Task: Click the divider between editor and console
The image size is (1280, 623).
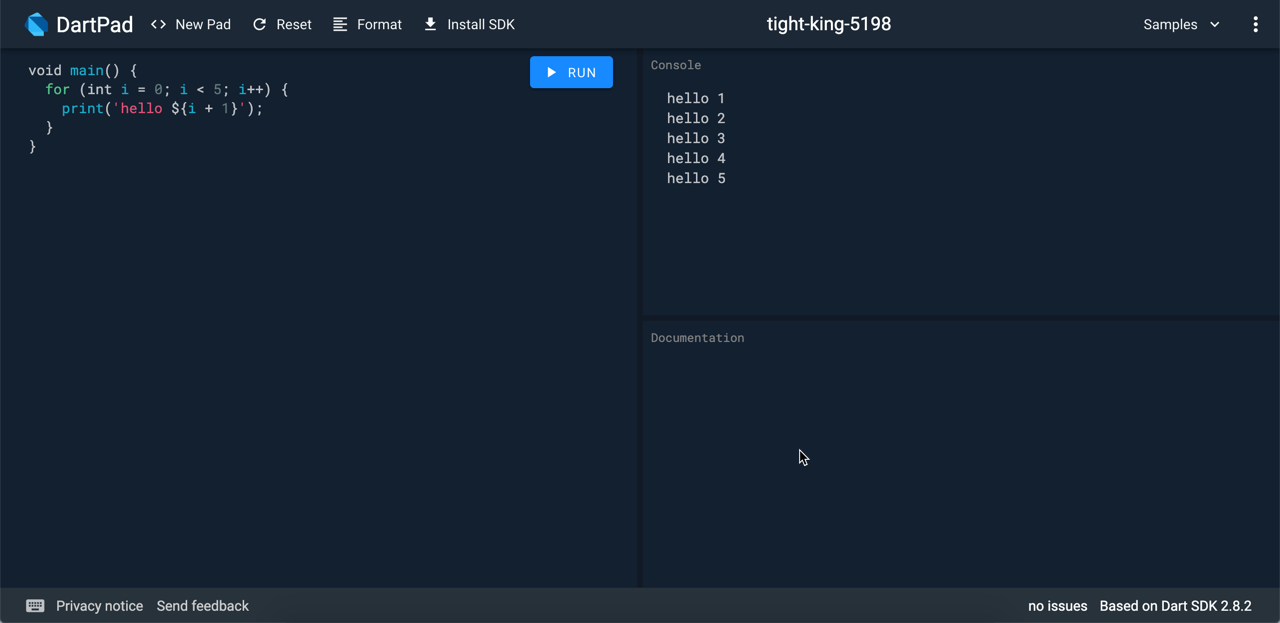Action: point(640,318)
